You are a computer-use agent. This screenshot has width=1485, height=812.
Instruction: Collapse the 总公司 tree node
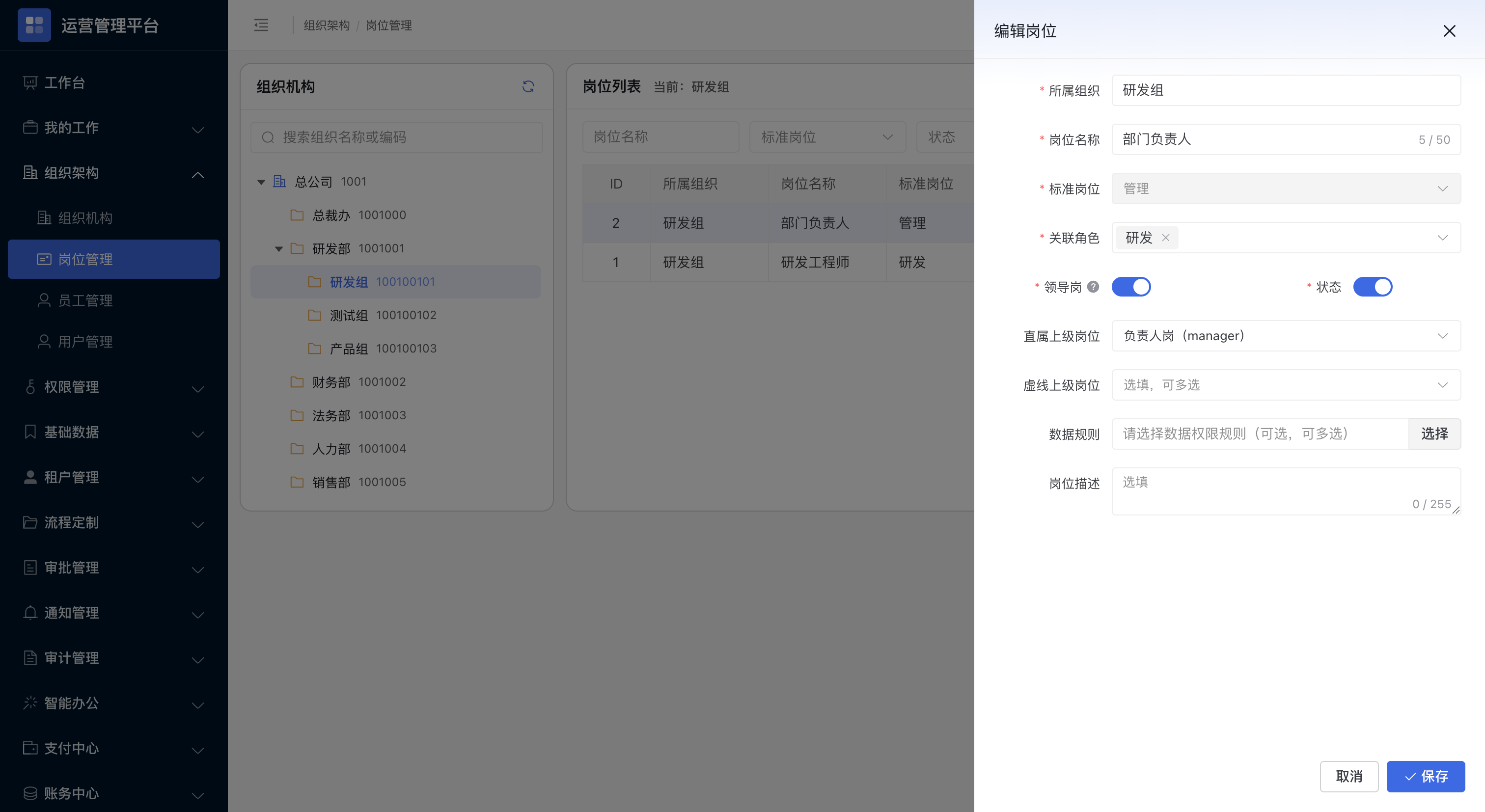point(261,182)
